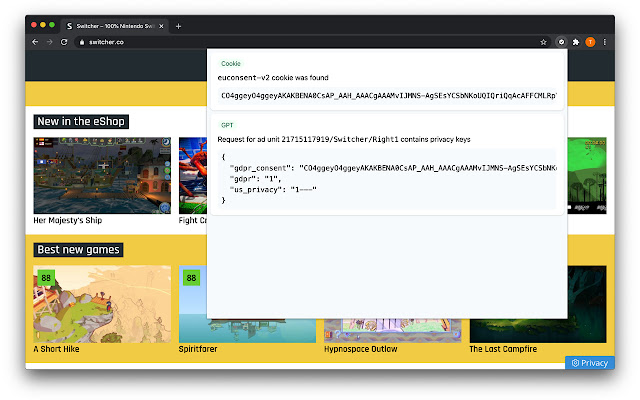Close the Switcher browser tab
The width and height of the screenshot is (640, 400).
(x=161, y=26)
